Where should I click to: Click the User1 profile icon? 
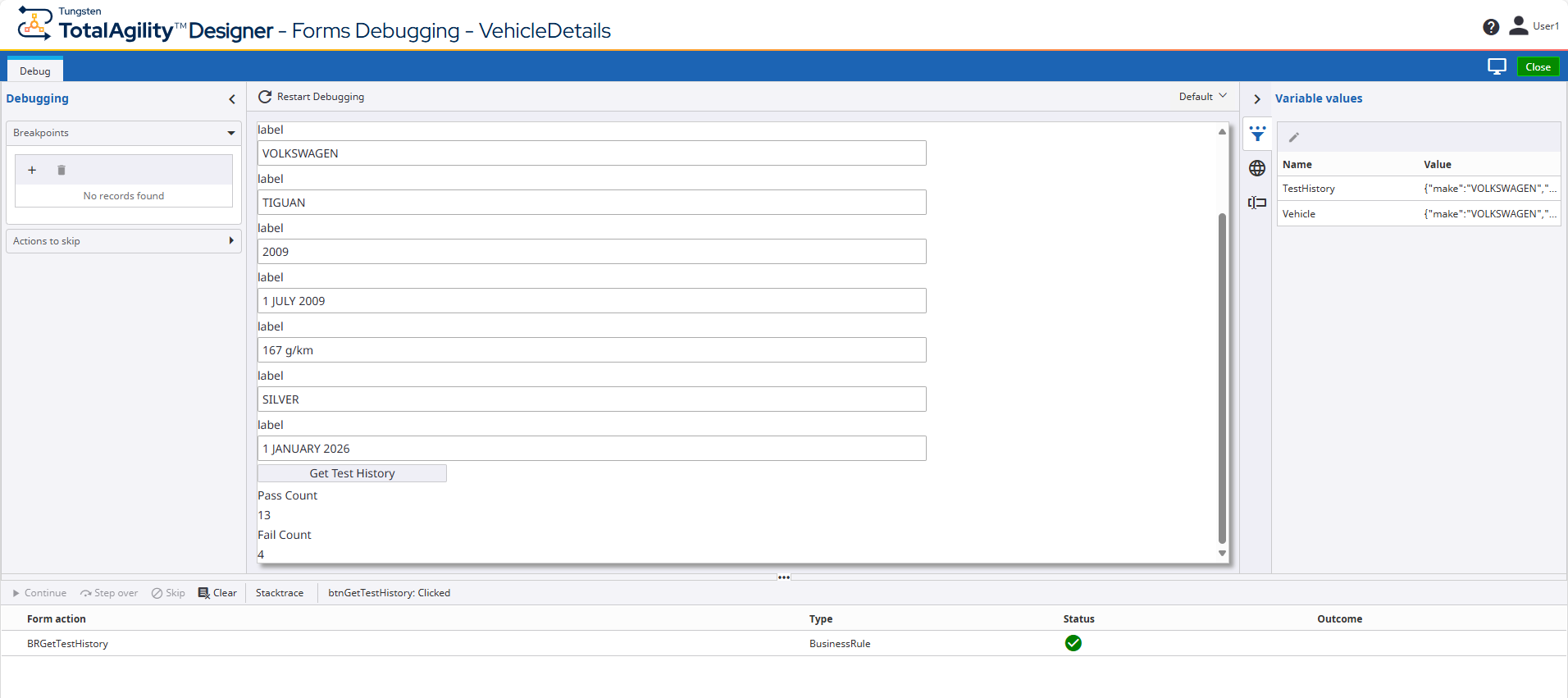[x=1519, y=26]
